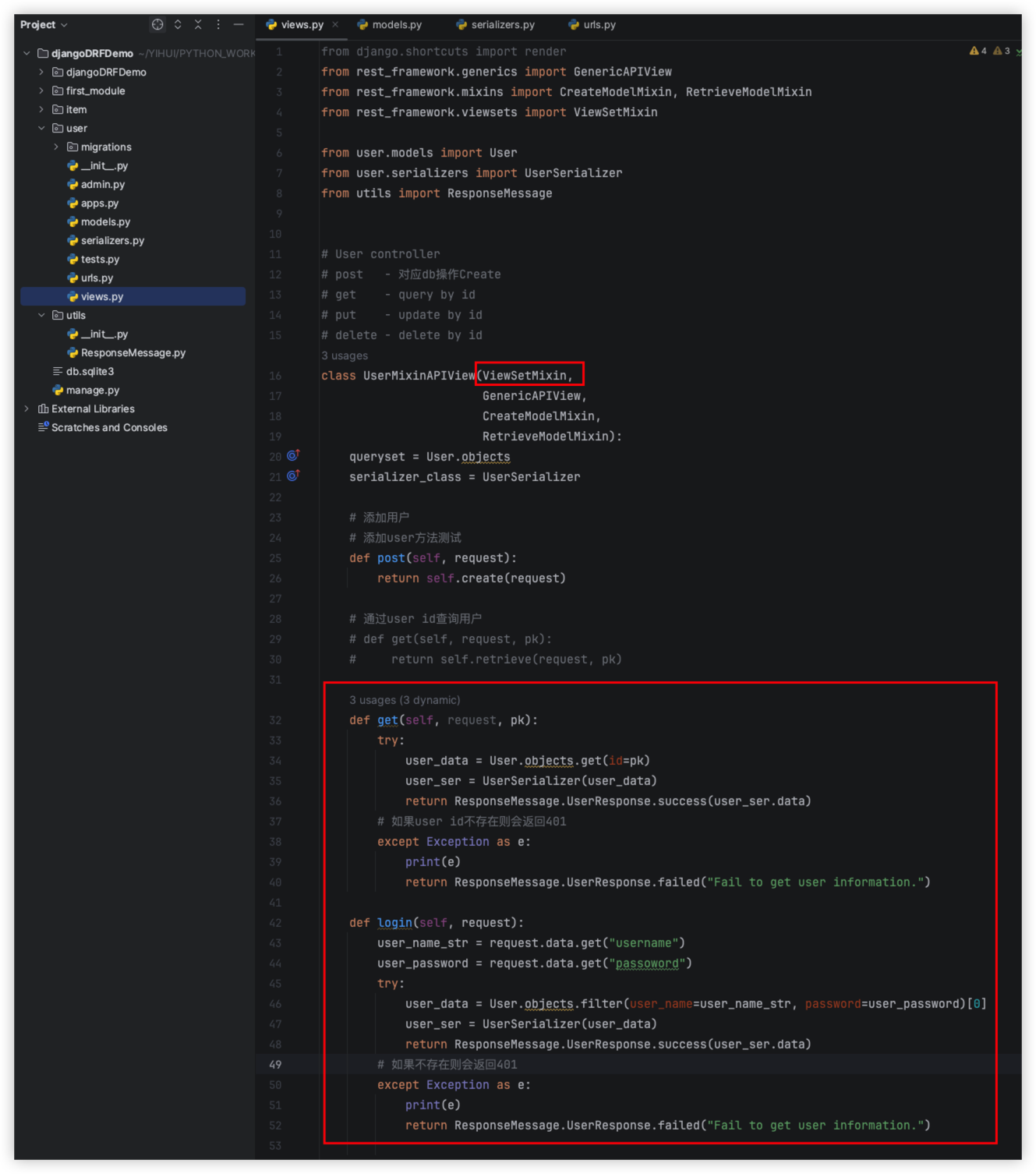This screenshot has height=1174, width=1036.
Task: Click the weak warning indicator showing 3
Action: pyautogui.click(x=1002, y=51)
